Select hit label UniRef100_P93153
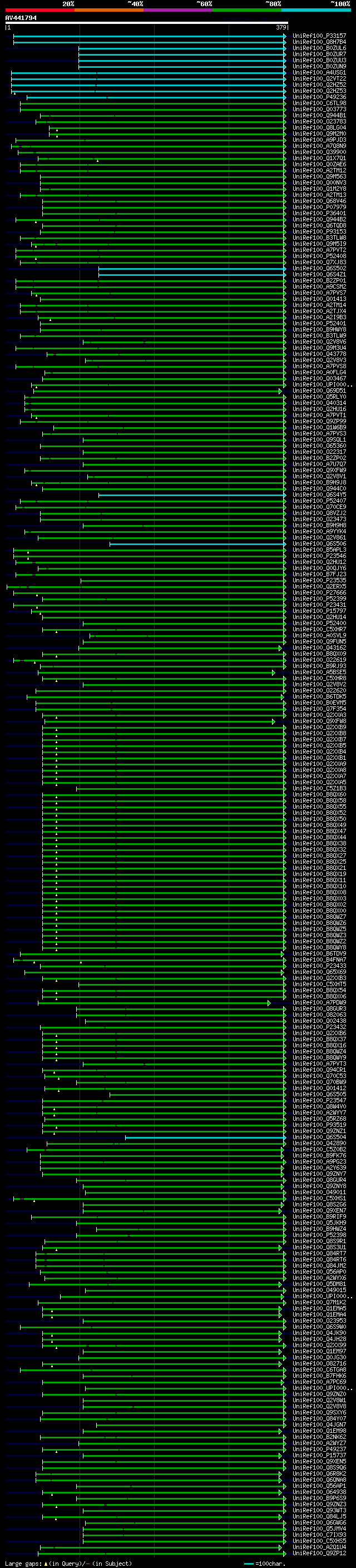 [x=319, y=231]
